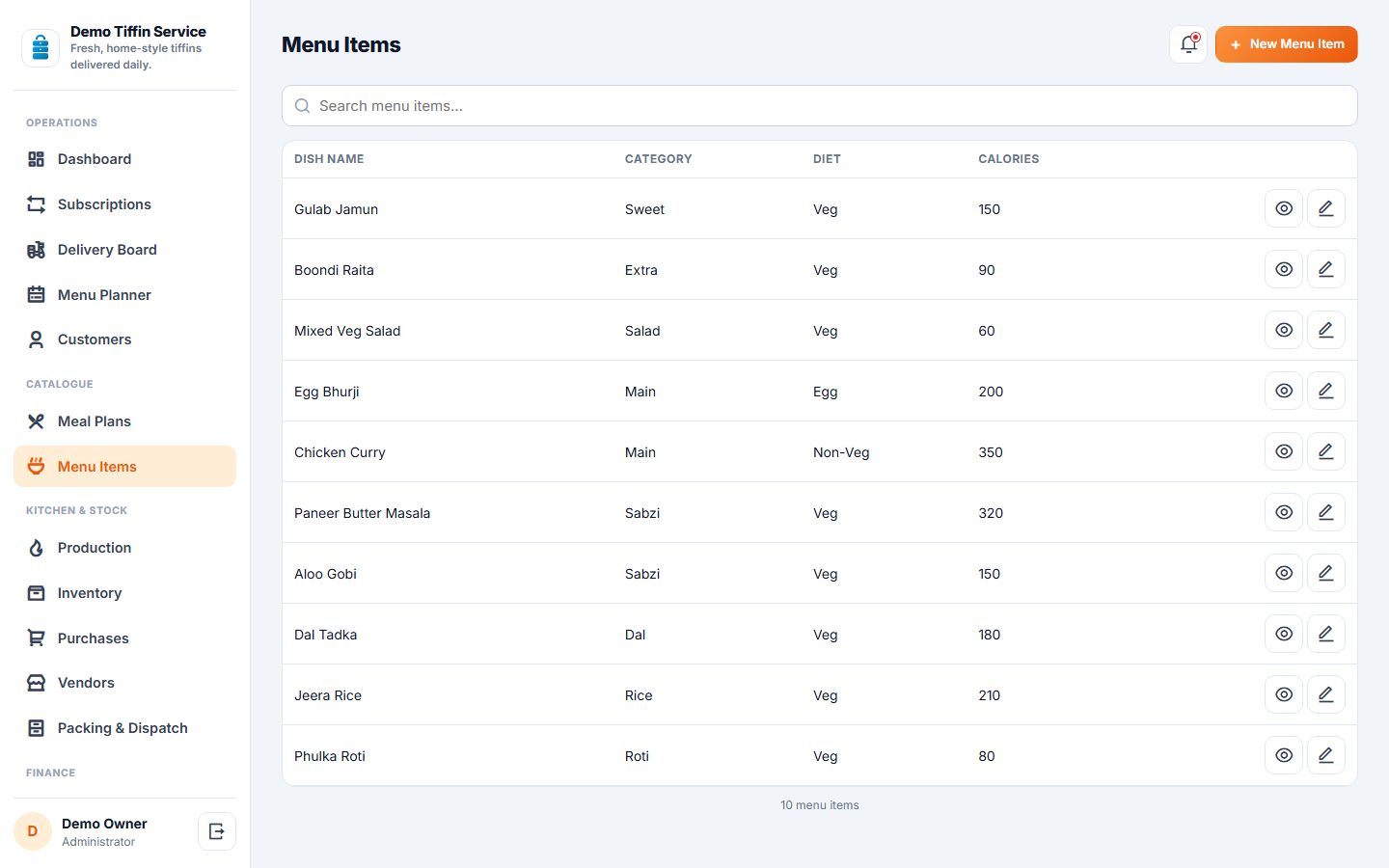This screenshot has height=868, width=1389.
Task: View details of Boondi Raita
Action: tap(1284, 269)
